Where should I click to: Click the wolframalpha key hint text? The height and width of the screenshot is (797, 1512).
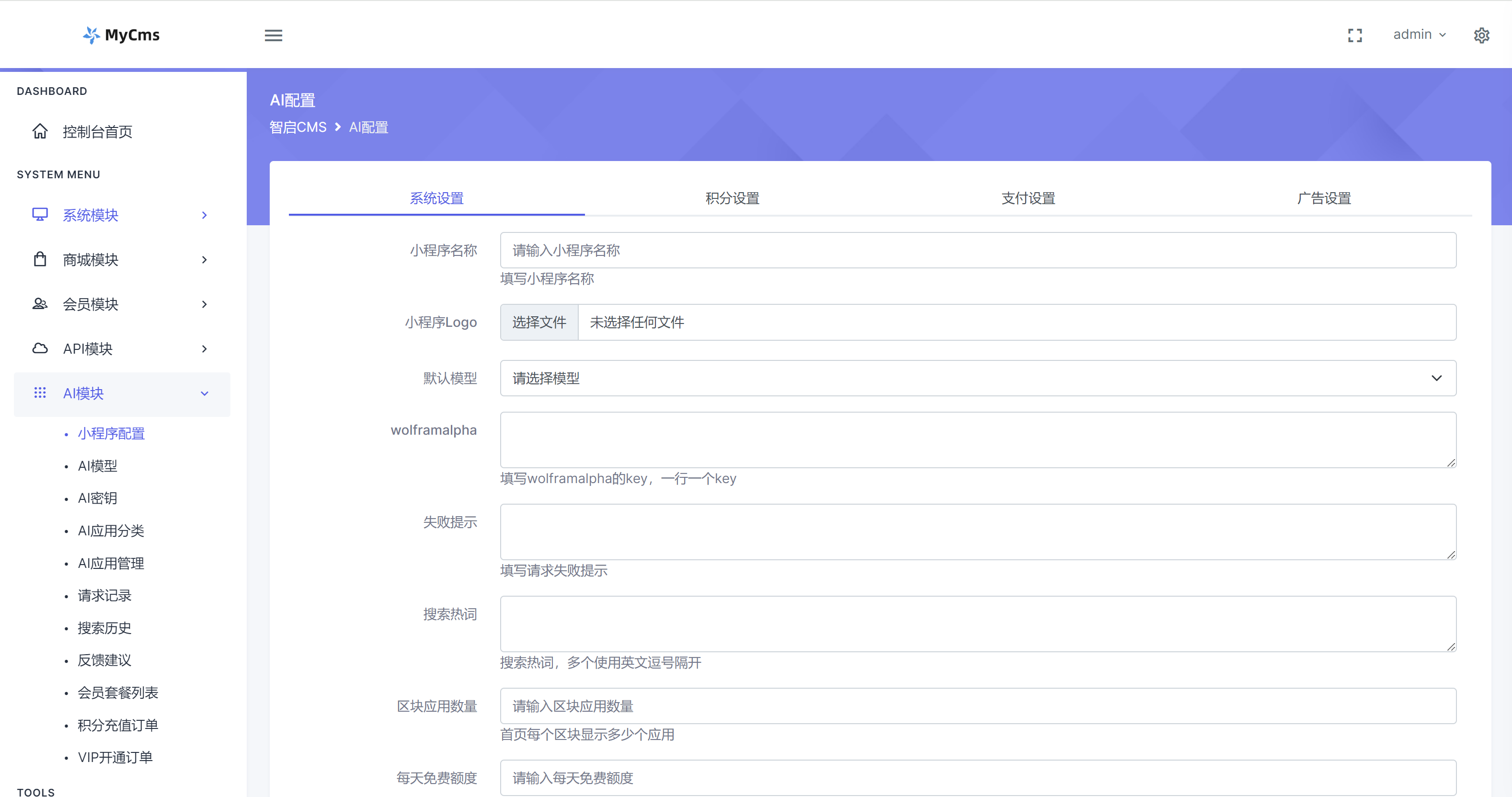coord(618,479)
